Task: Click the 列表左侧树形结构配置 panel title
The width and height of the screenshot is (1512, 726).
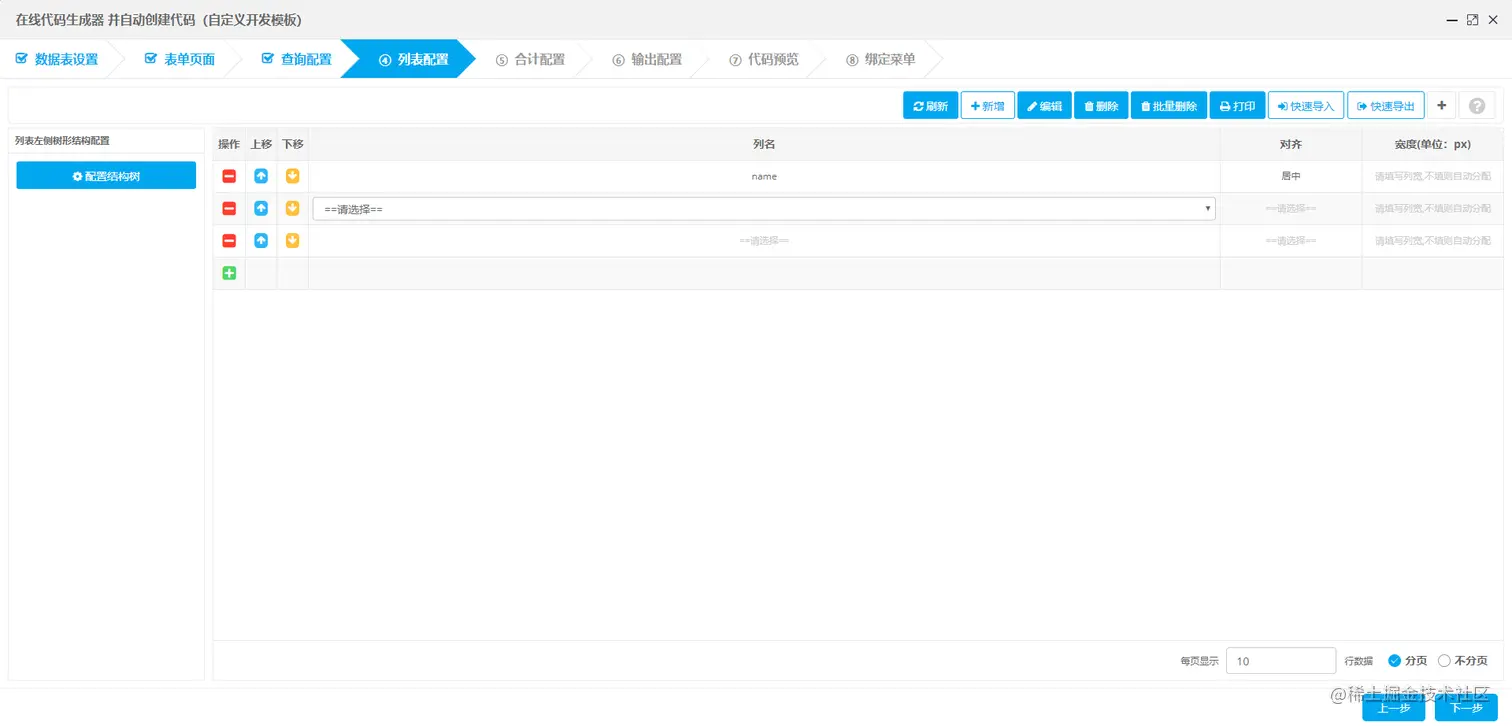Action: (62, 141)
